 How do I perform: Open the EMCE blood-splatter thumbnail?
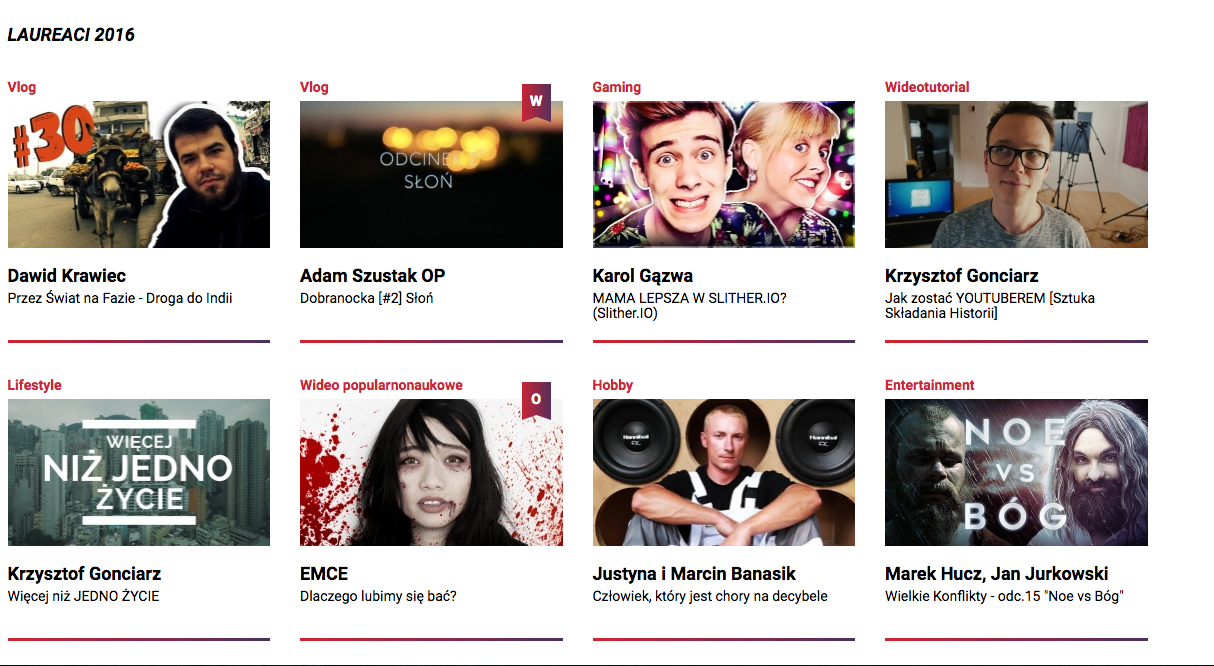pyautogui.click(x=431, y=472)
